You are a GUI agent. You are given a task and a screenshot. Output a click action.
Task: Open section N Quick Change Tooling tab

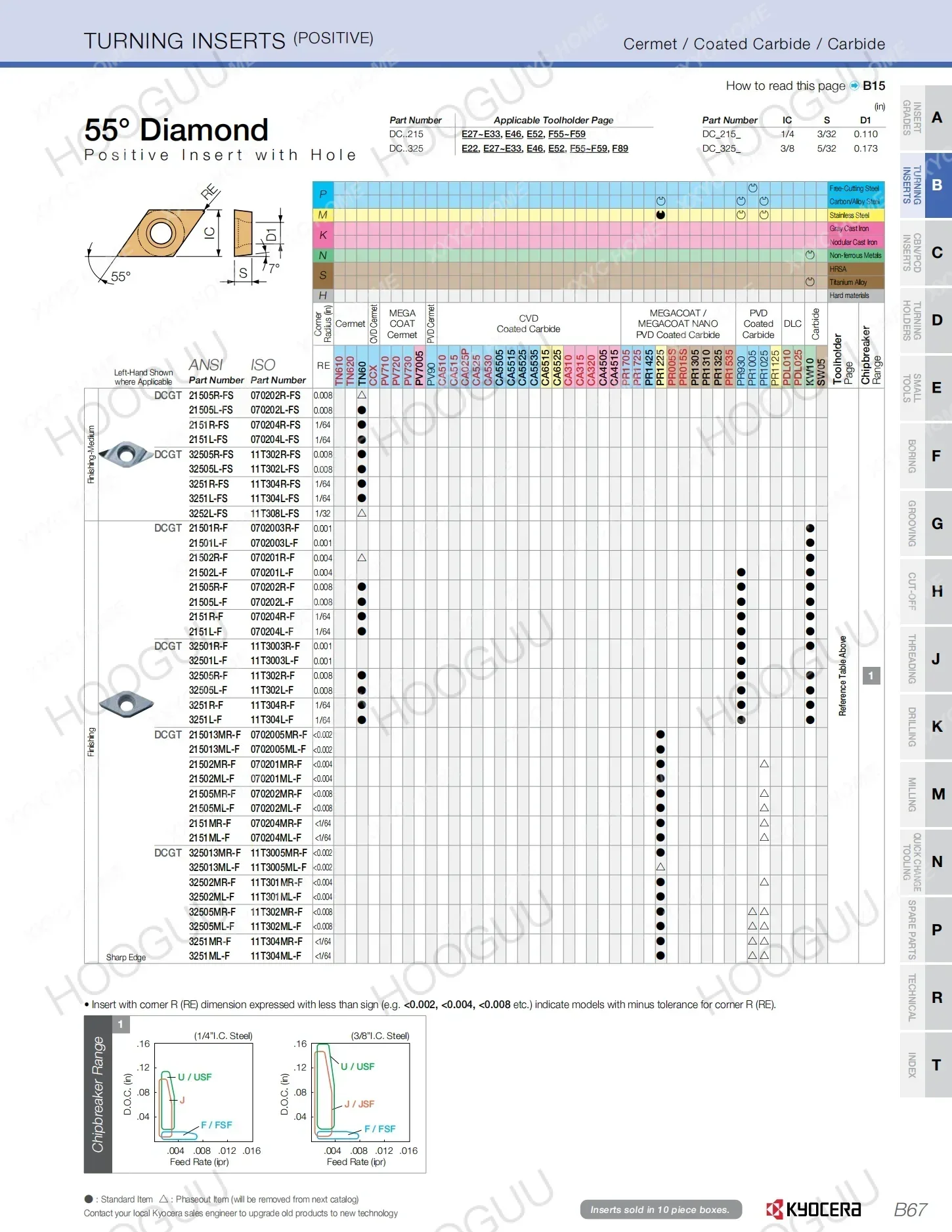click(x=925, y=862)
